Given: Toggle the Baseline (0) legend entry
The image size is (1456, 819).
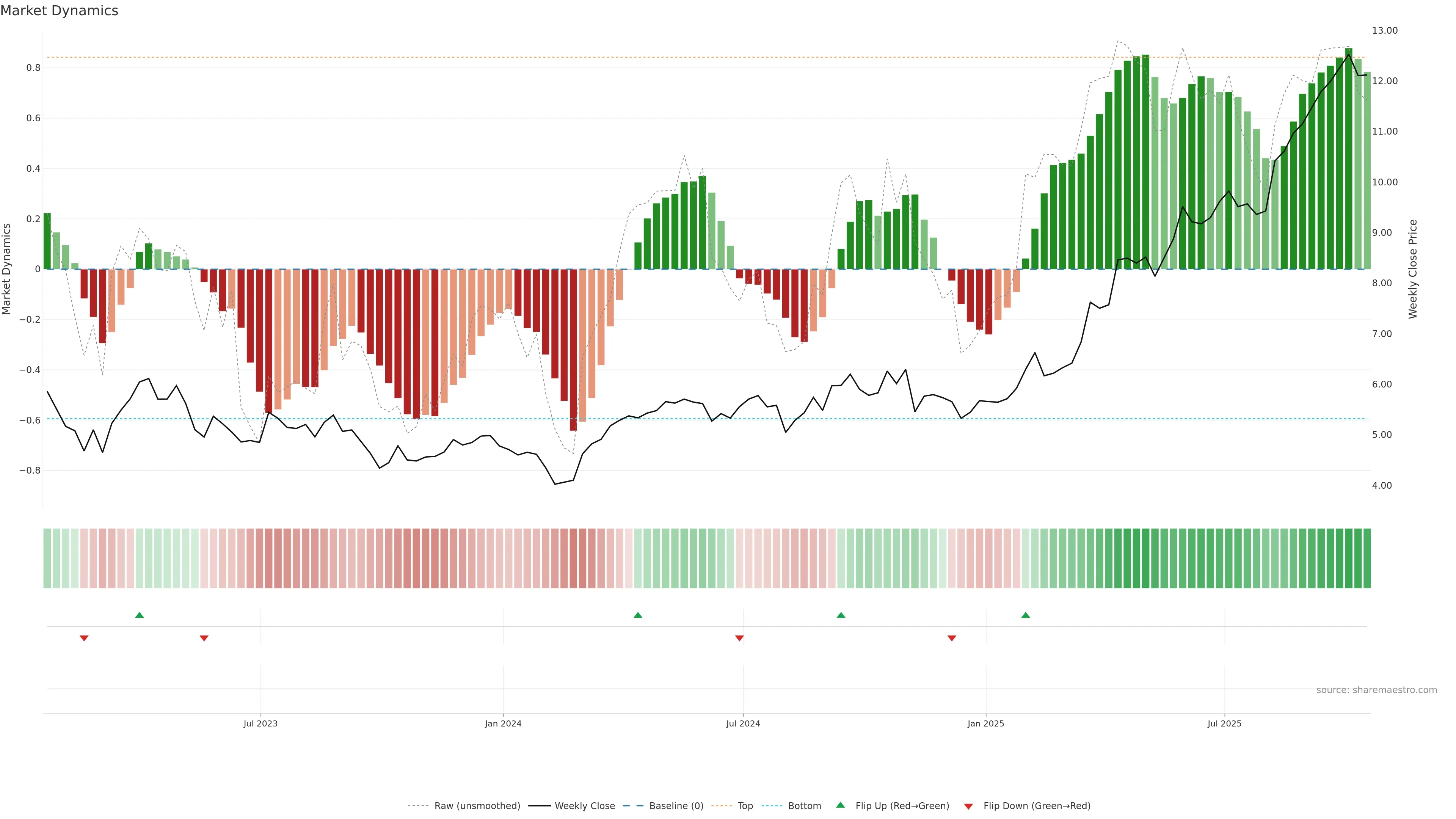Looking at the screenshot, I should 676,806.
